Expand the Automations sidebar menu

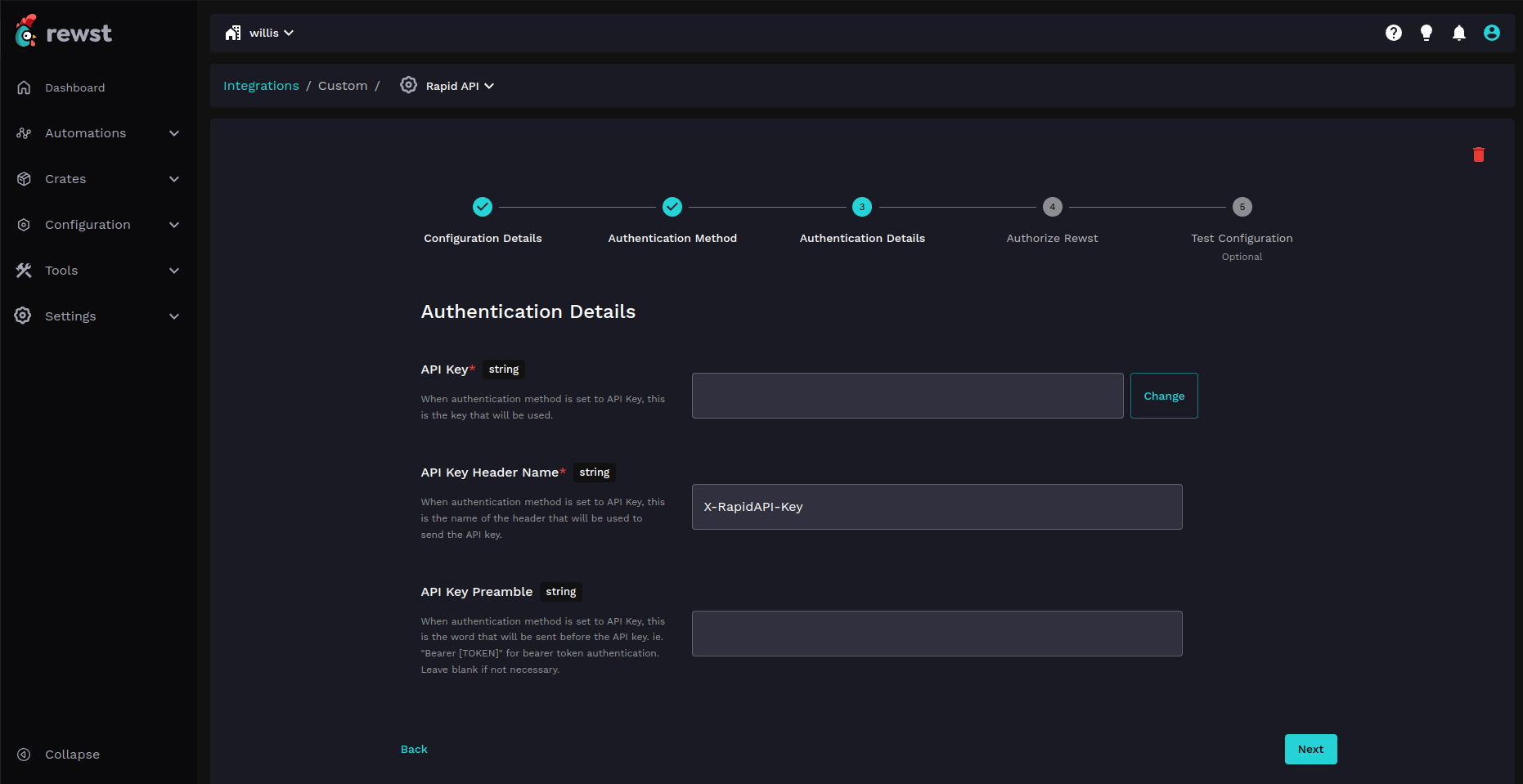tap(97, 133)
